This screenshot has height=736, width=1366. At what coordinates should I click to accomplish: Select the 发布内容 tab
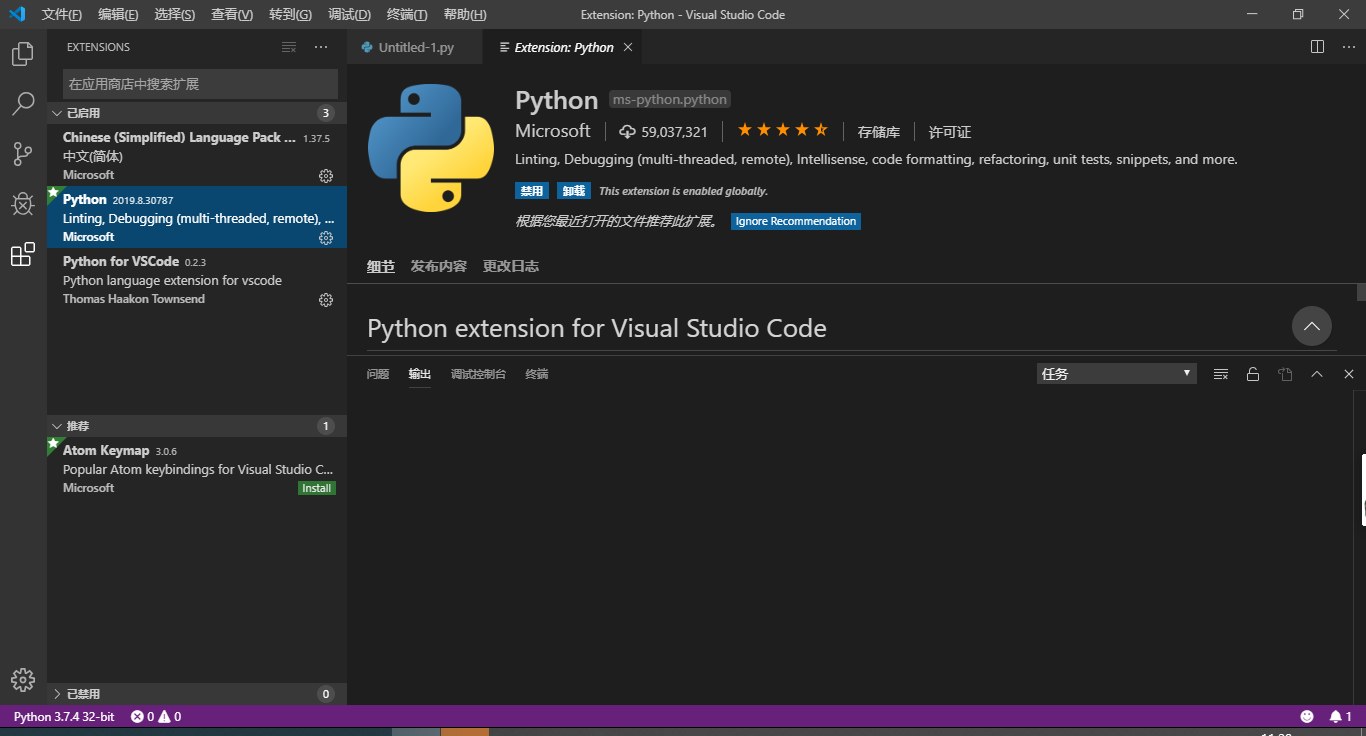(438, 266)
